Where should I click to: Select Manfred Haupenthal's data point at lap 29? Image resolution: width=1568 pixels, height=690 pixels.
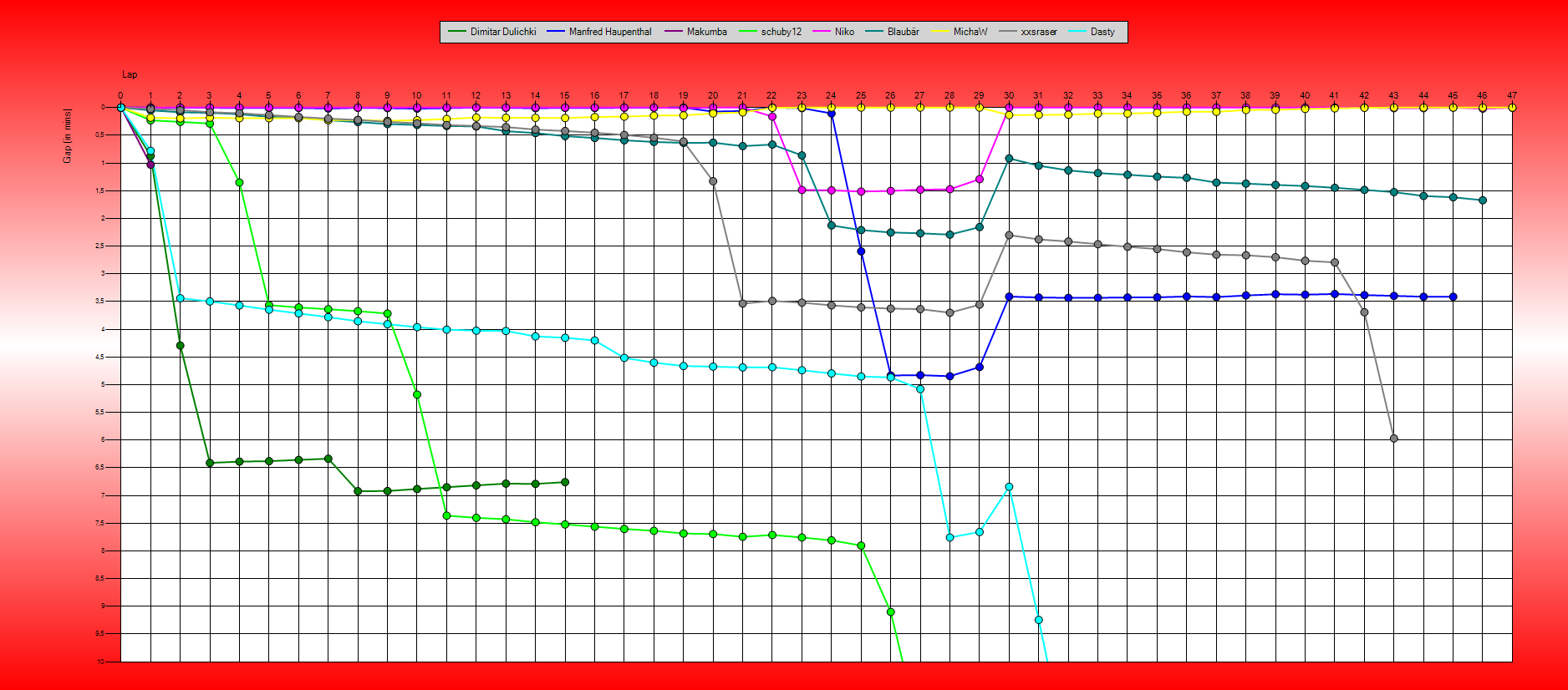[979, 367]
